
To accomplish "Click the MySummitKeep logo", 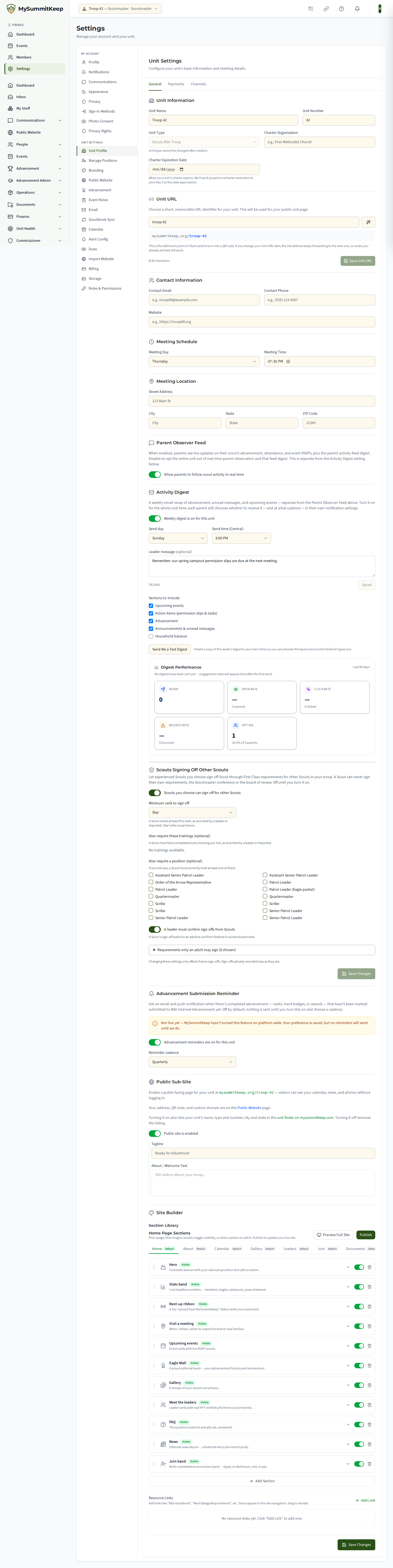I will click(x=35, y=8).
